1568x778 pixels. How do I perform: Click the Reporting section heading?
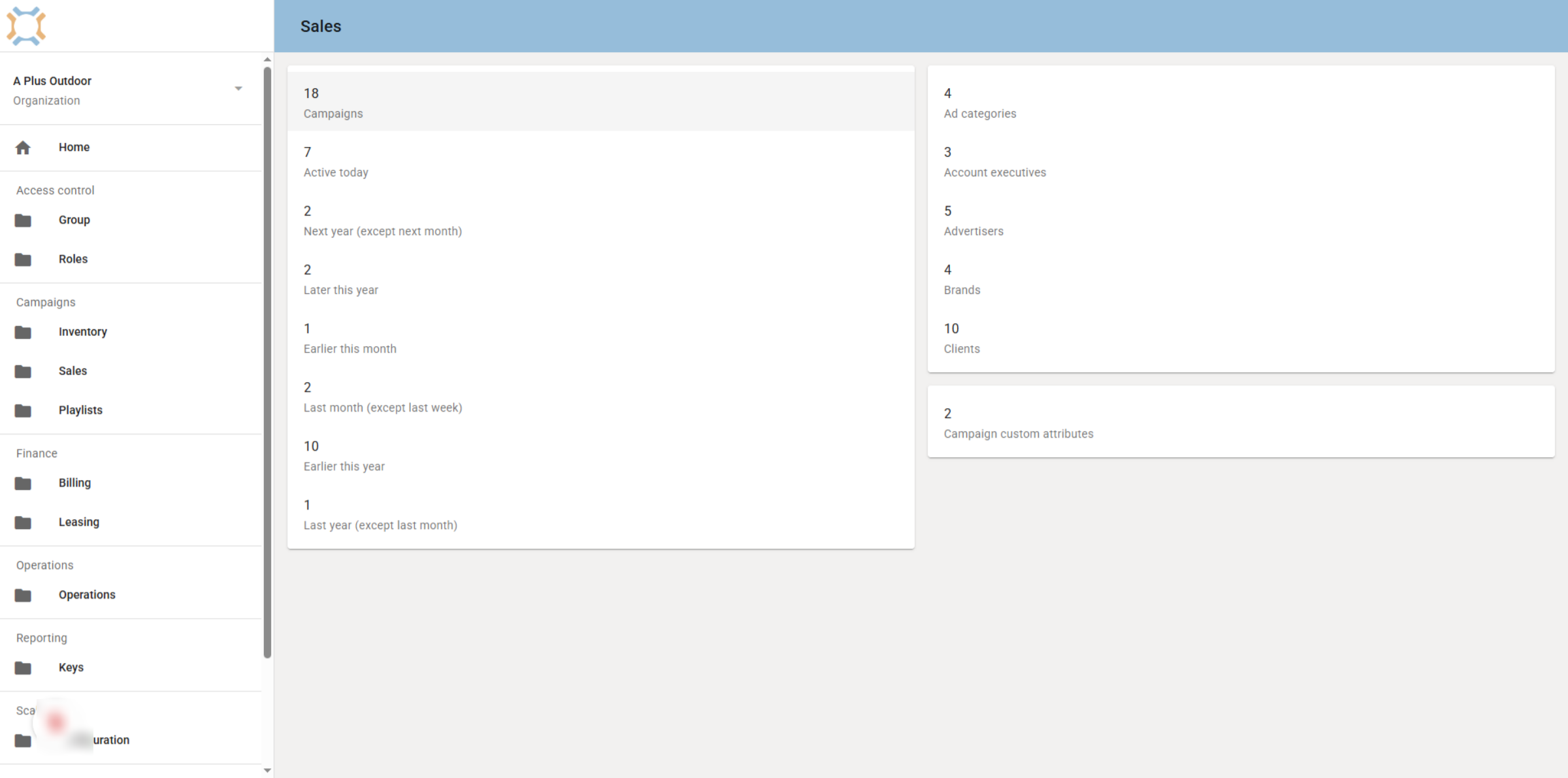point(42,638)
